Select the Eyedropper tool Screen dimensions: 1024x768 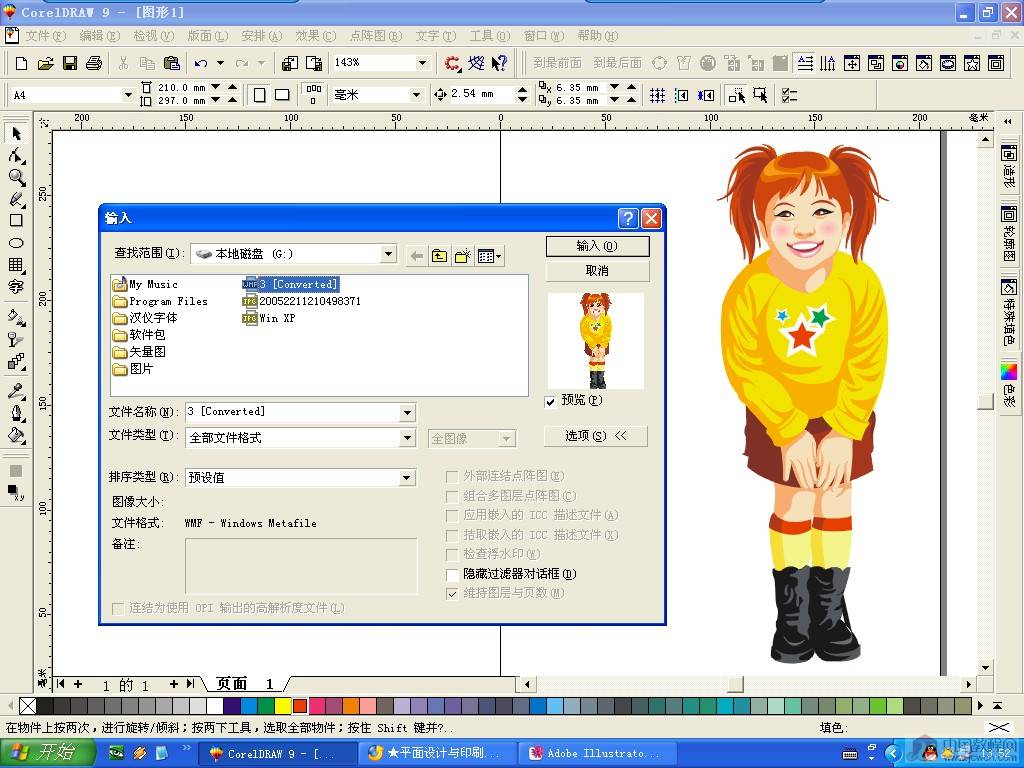16,391
